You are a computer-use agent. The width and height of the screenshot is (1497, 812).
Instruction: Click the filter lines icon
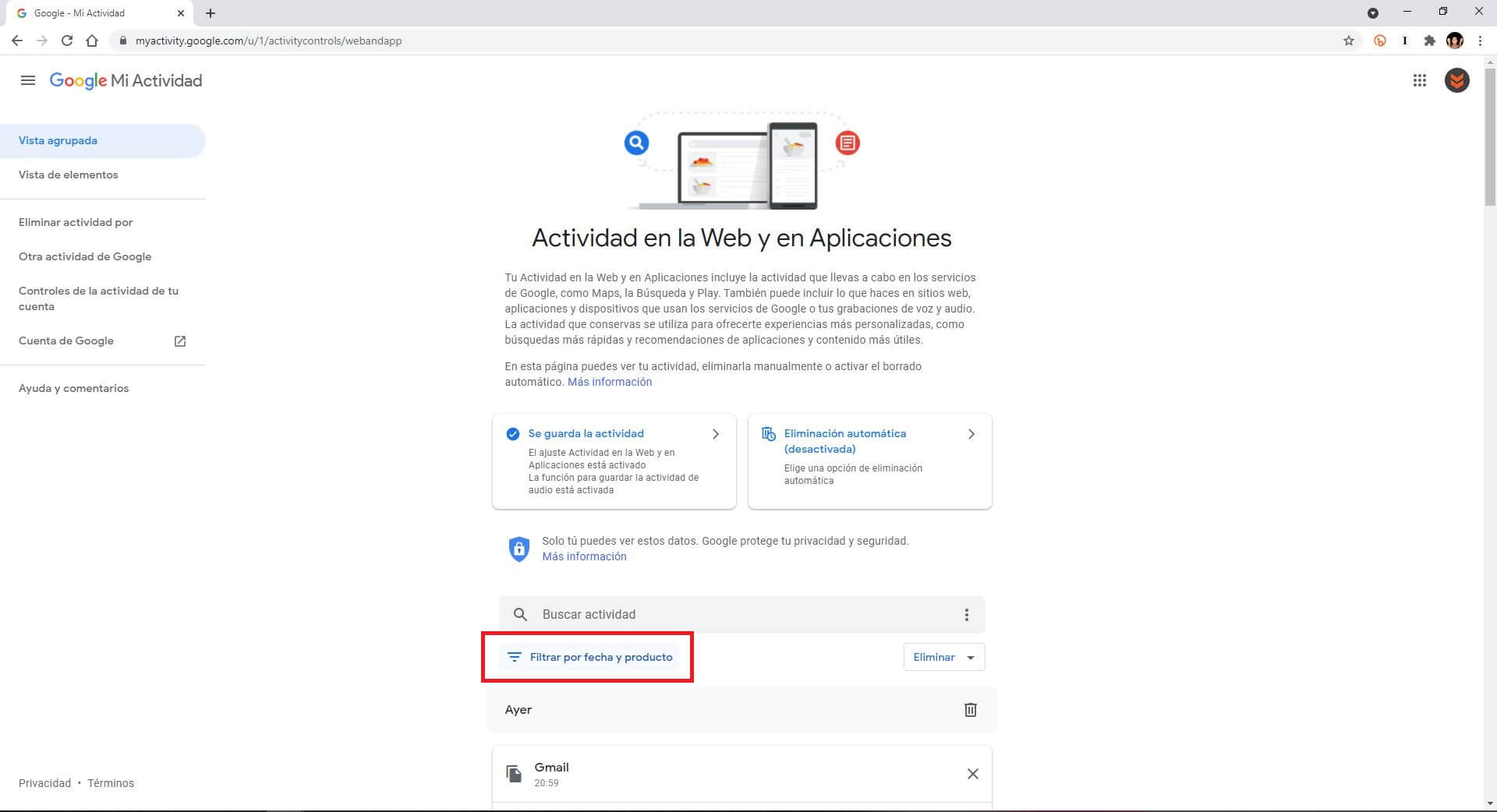pos(514,657)
